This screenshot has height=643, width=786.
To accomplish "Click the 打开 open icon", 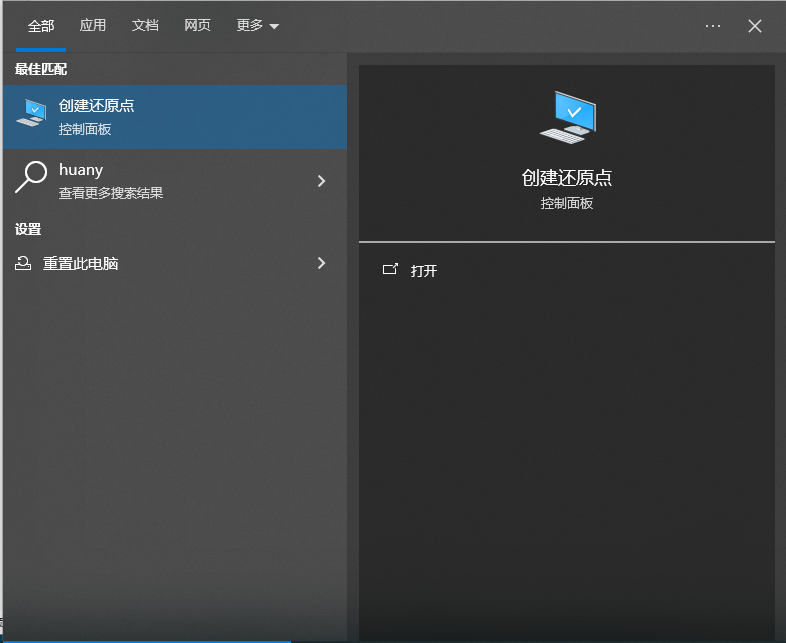I will pyautogui.click(x=390, y=270).
